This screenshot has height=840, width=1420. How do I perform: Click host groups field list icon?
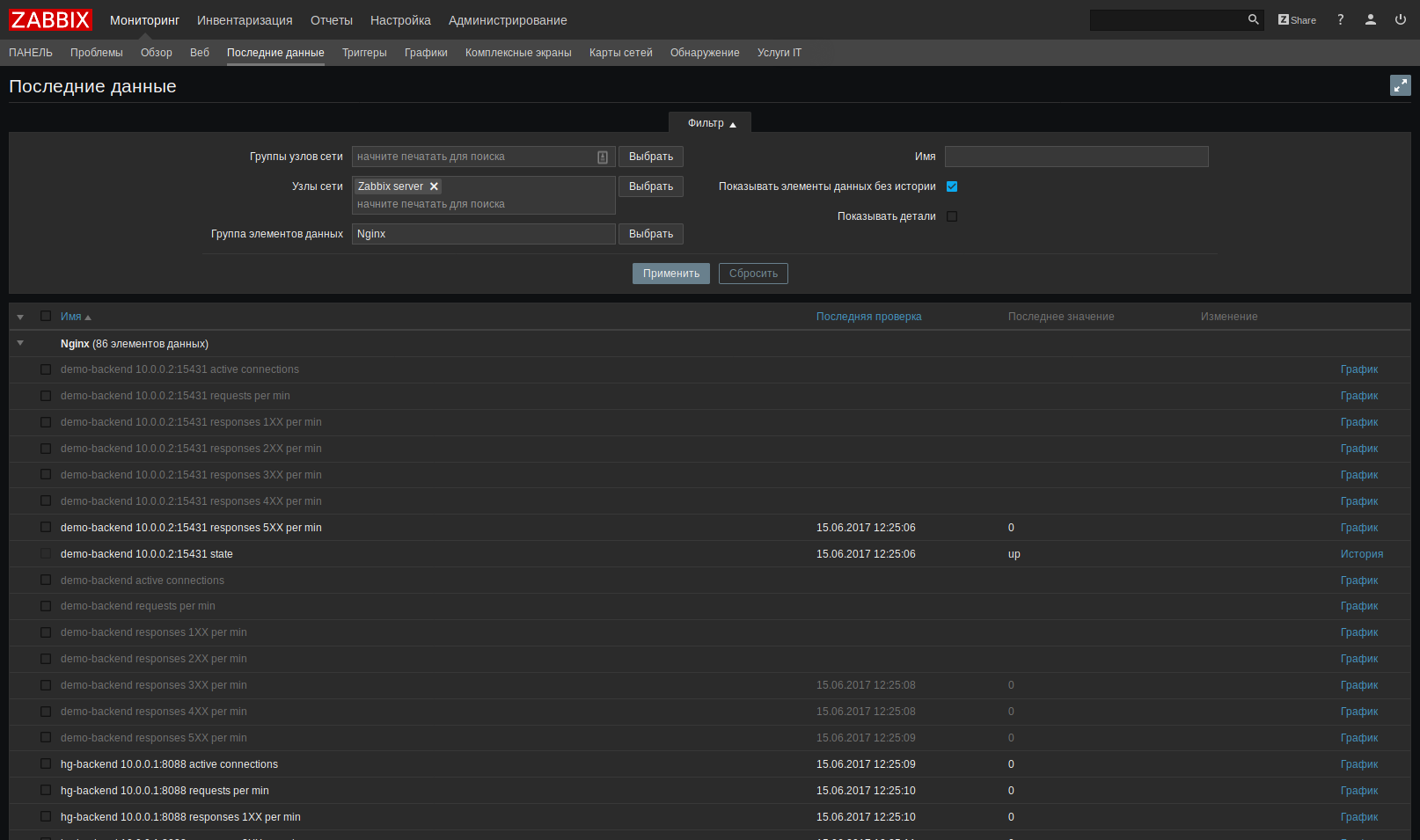point(603,157)
